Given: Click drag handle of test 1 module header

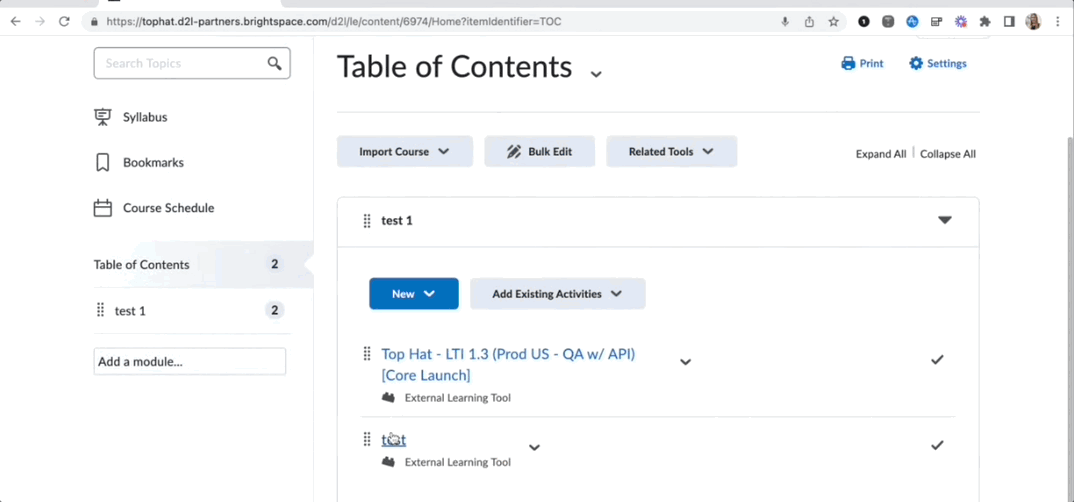Looking at the screenshot, I should [x=366, y=221].
